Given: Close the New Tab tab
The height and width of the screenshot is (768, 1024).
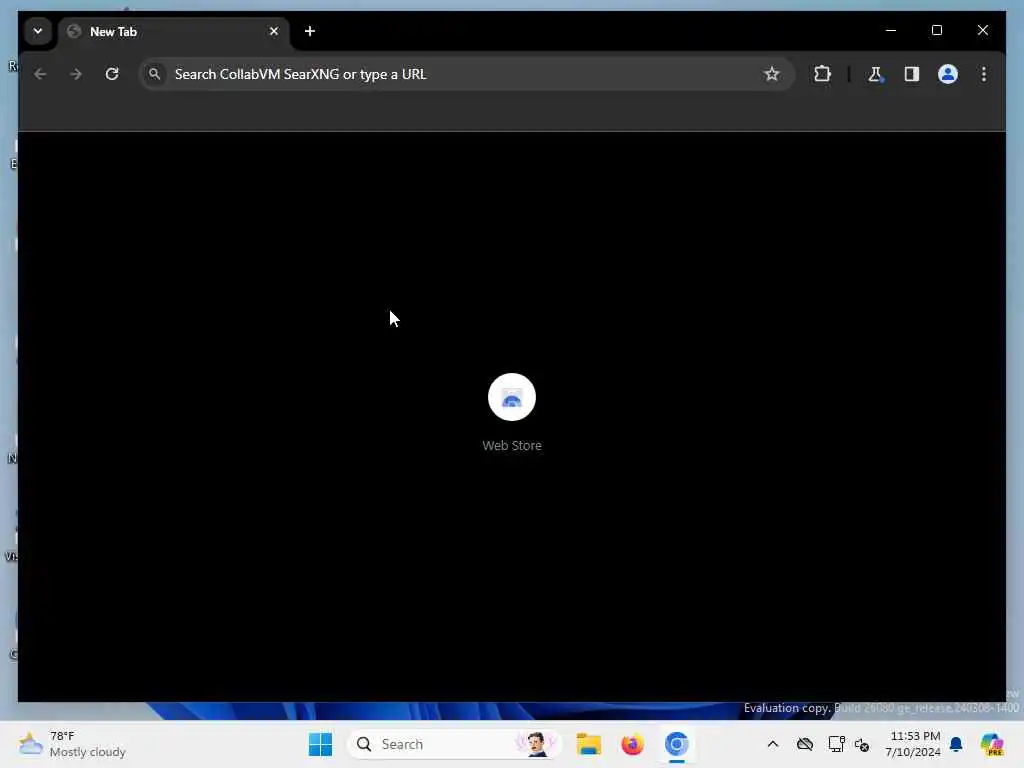Looking at the screenshot, I should click(274, 31).
